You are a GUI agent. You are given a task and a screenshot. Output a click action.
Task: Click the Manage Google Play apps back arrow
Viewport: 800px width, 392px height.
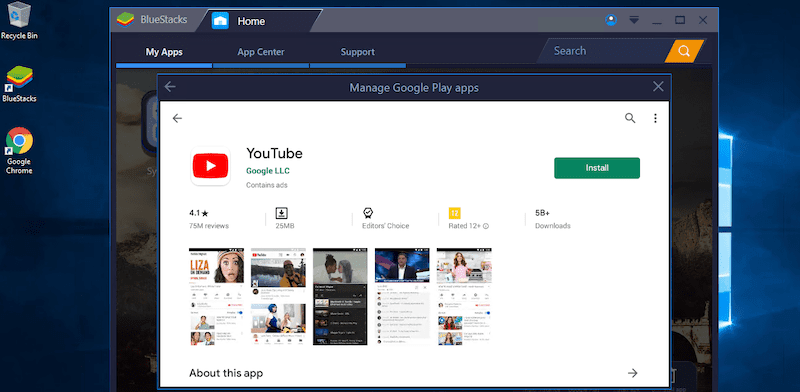click(170, 87)
